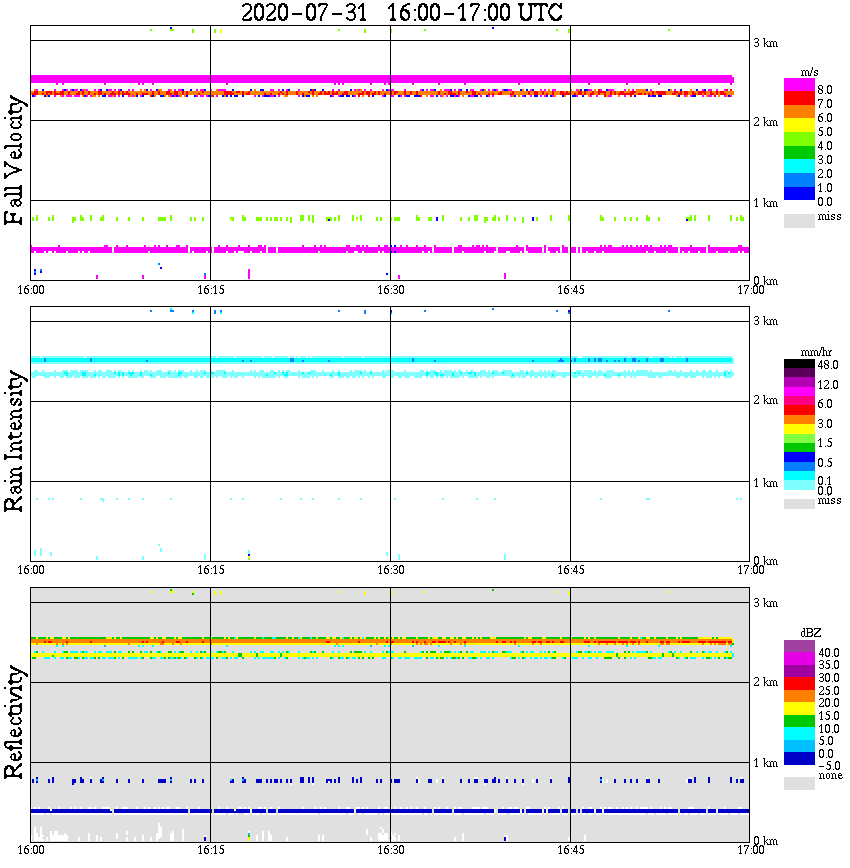This screenshot has width=850, height=868.
Task: Select the dark blue swatch in the m/s legend
Action: [x=799, y=193]
